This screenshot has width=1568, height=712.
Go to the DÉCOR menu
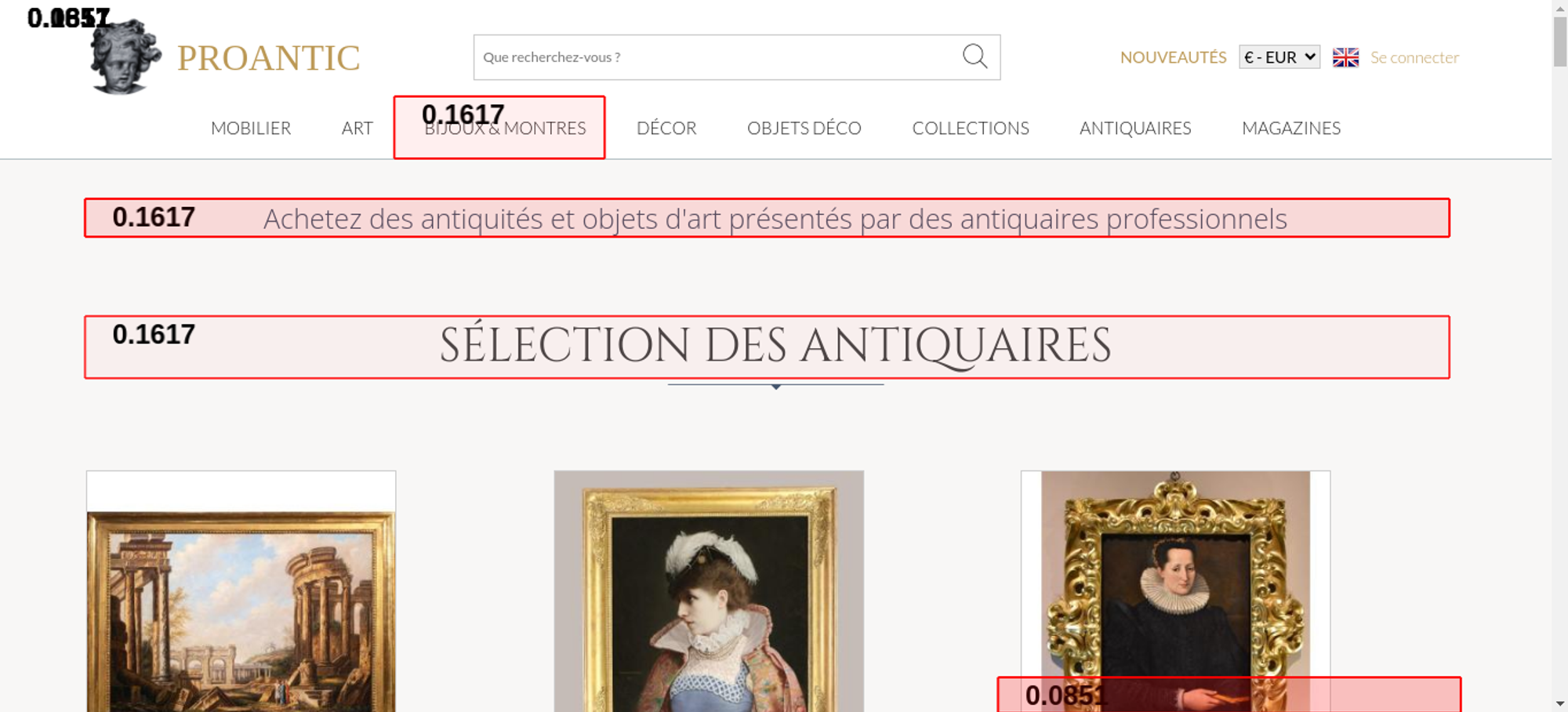(666, 128)
